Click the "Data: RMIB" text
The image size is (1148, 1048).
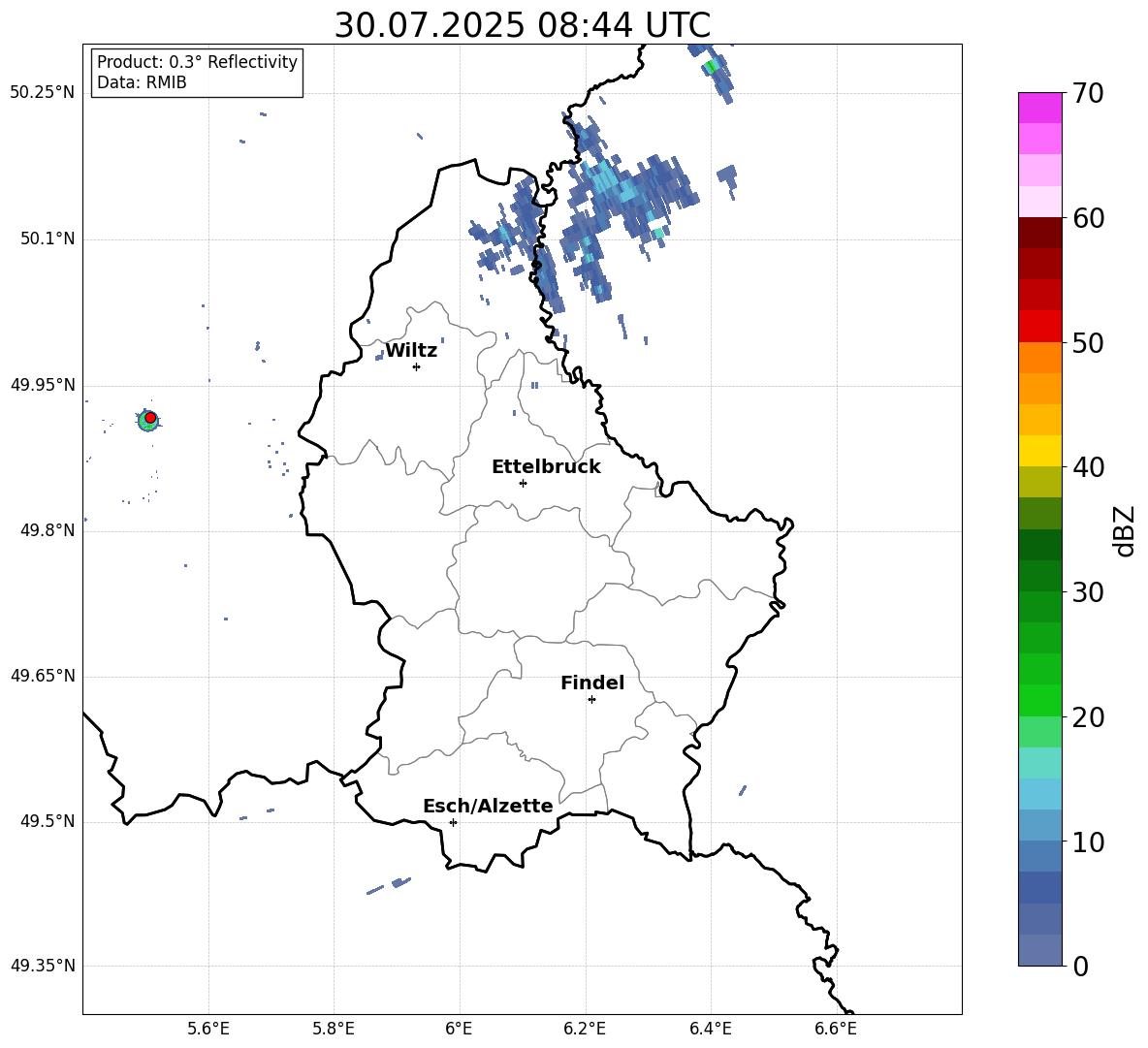point(142,82)
